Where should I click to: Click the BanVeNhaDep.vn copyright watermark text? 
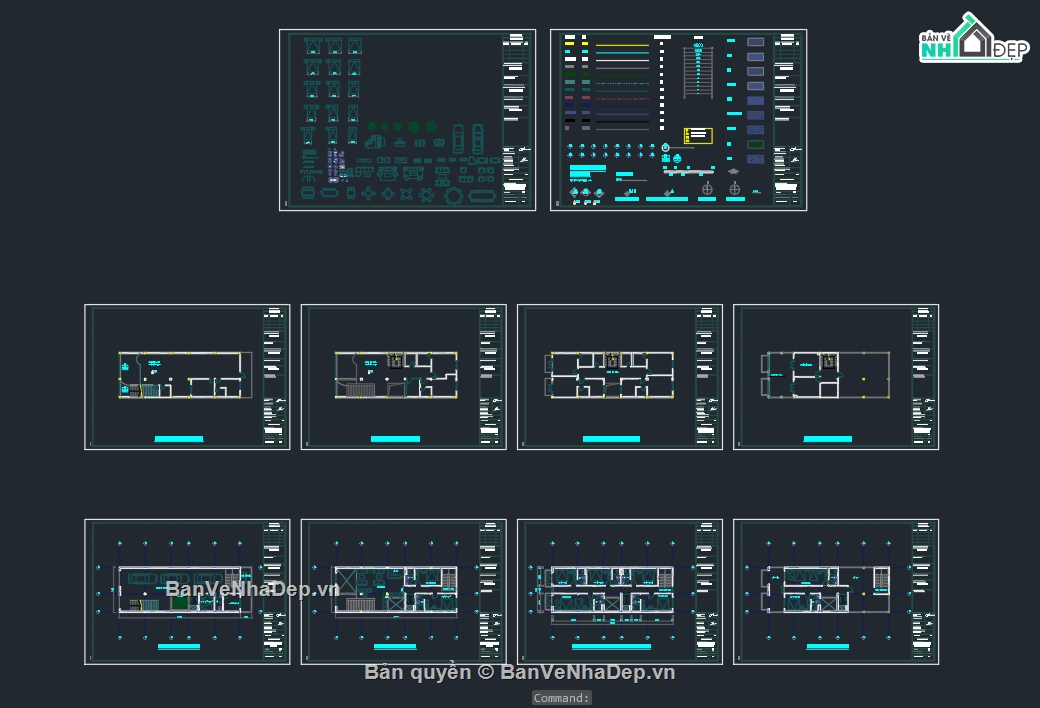pyautogui.click(x=520, y=672)
